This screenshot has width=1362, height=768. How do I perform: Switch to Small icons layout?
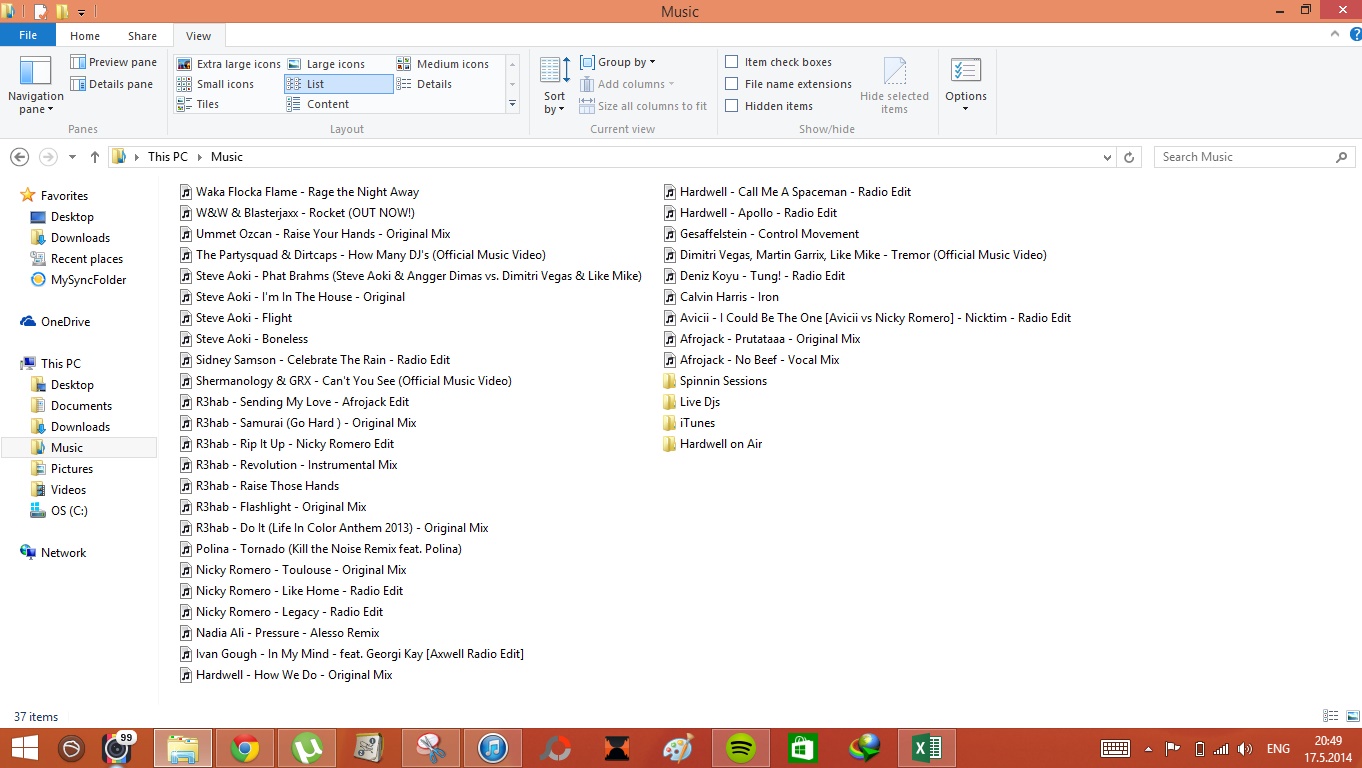(215, 84)
